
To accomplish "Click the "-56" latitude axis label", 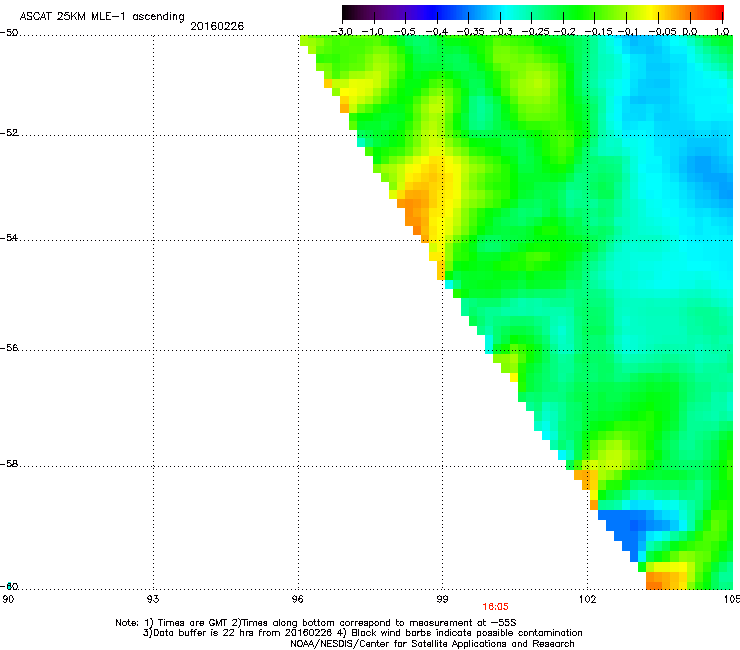I will (x=9, y=347).
